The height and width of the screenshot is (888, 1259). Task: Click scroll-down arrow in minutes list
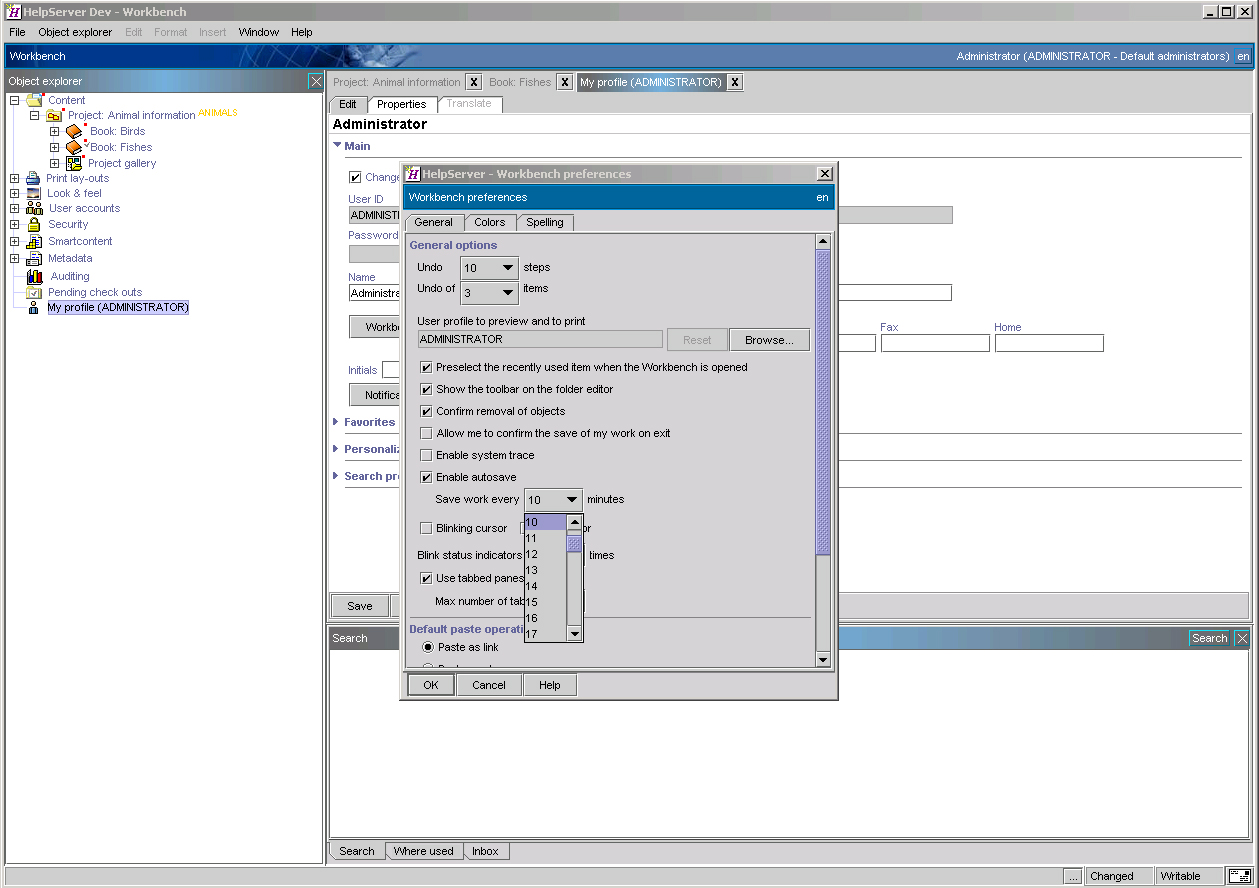(574, 634)
